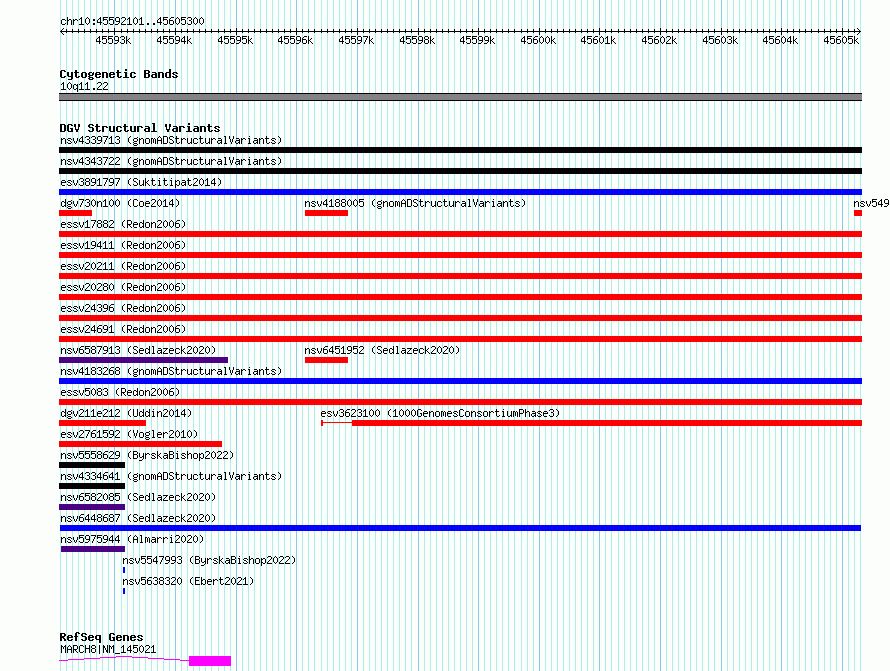Open variant nsv4343722 label

pyautogui.click(x=171, y=161)
